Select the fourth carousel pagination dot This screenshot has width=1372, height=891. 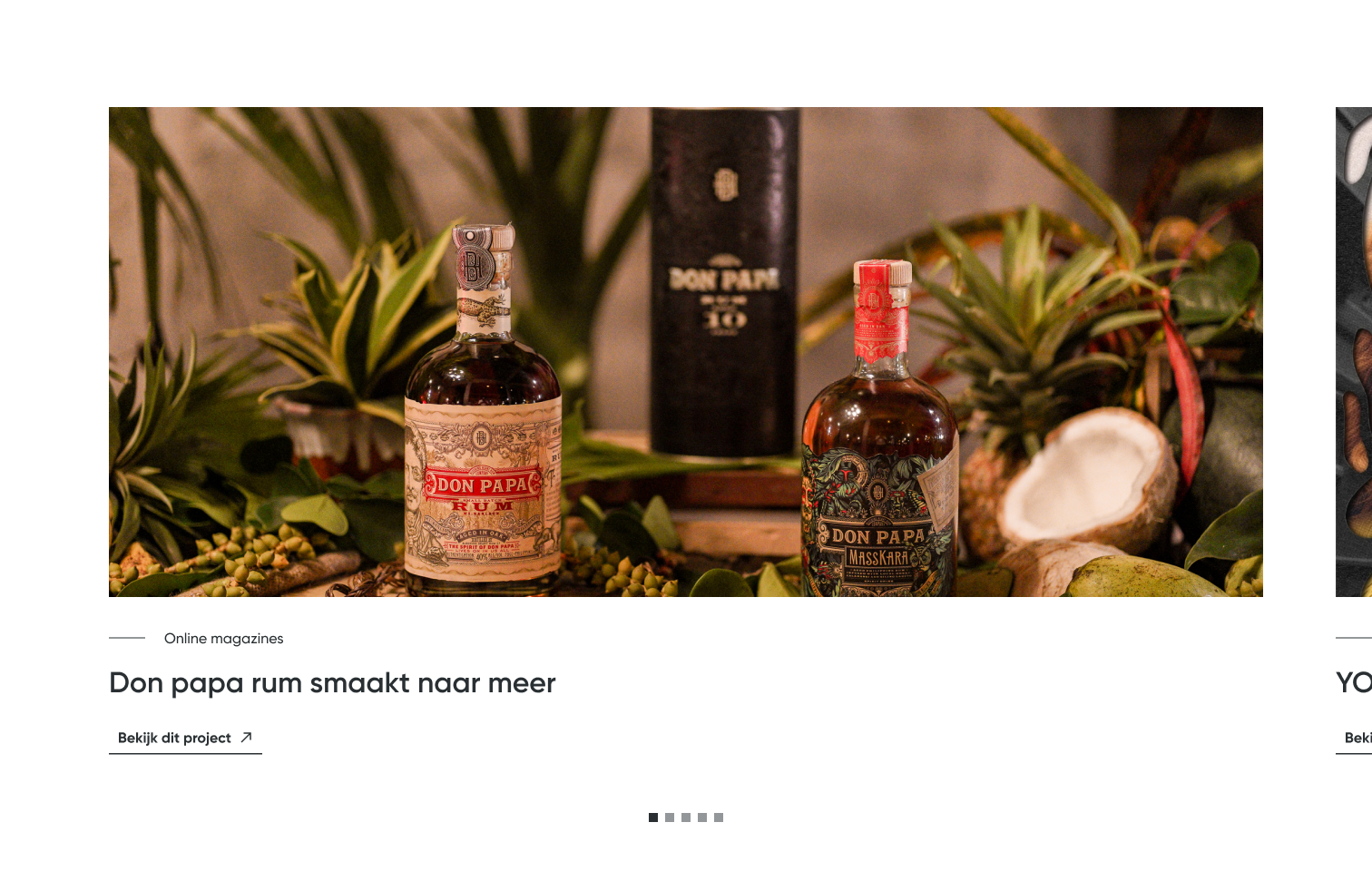[x=702, y=818]
